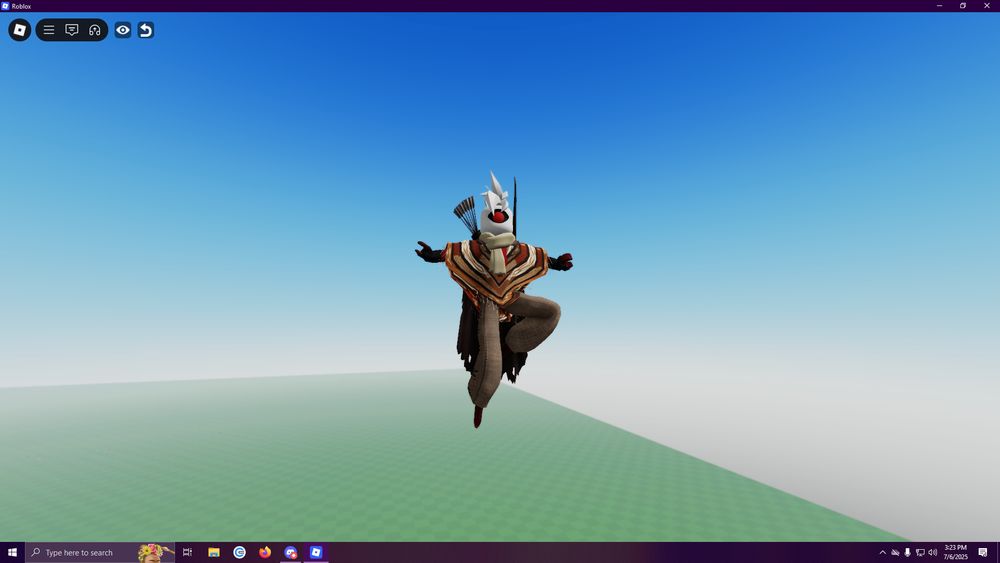Open the Windows Start menu
The image size is (1000, 563).
click(12, 552)
